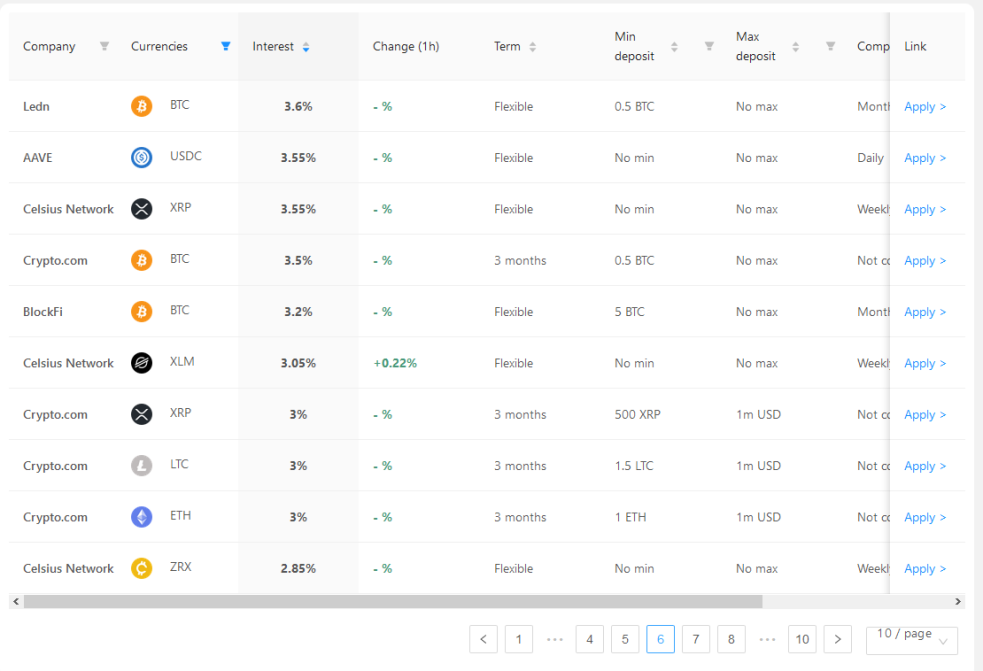
Task: Select current page 6
Action: [660, 639]
